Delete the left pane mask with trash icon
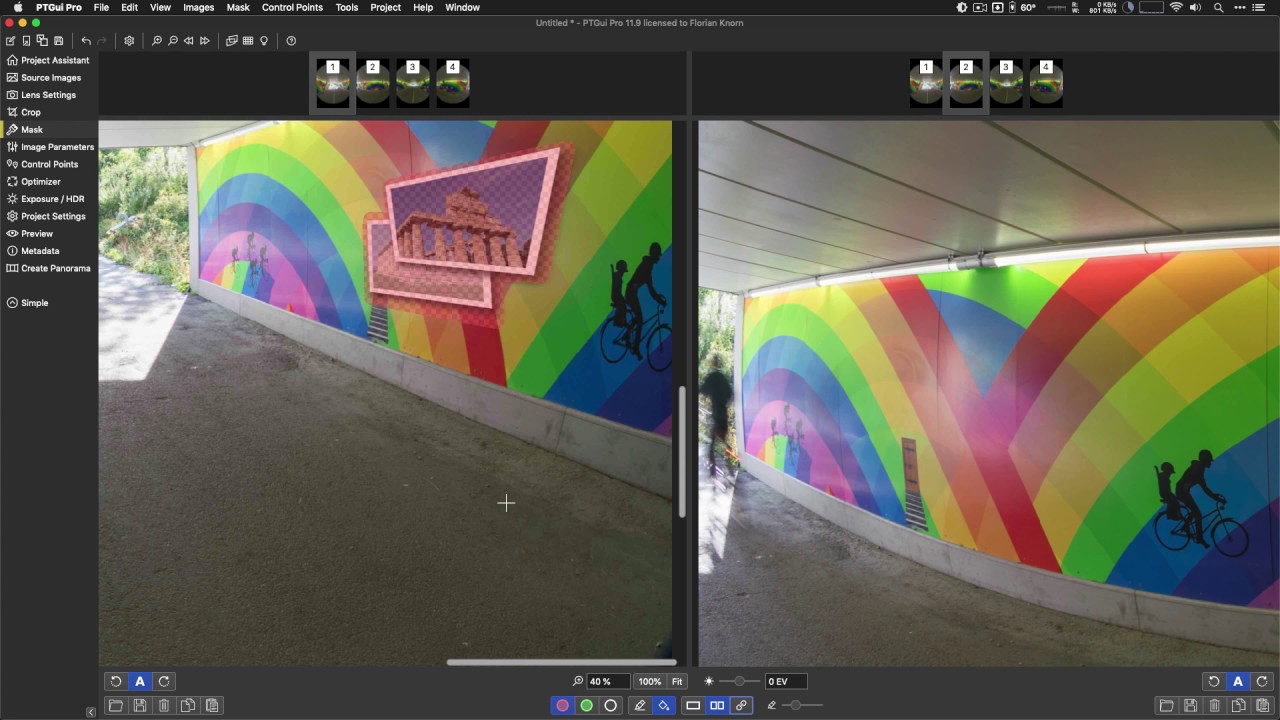 point(164,705)
